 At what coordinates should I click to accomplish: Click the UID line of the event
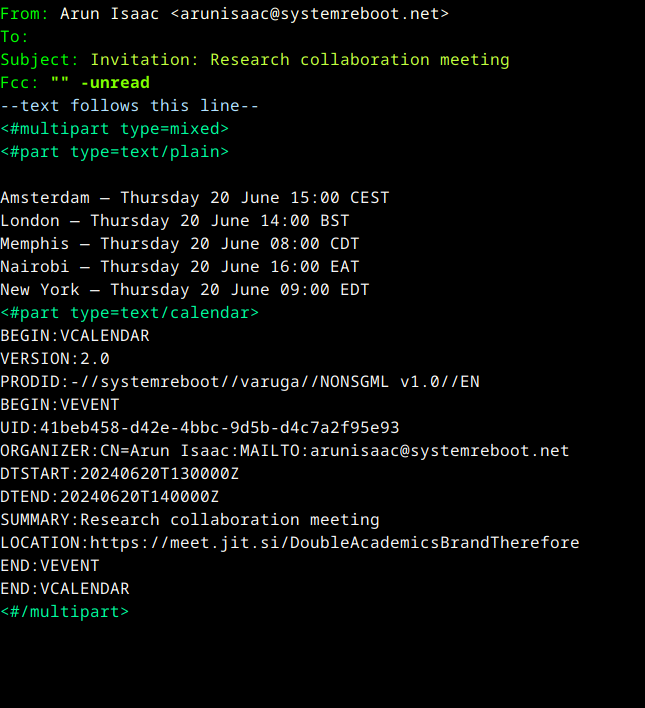point(200,428)
